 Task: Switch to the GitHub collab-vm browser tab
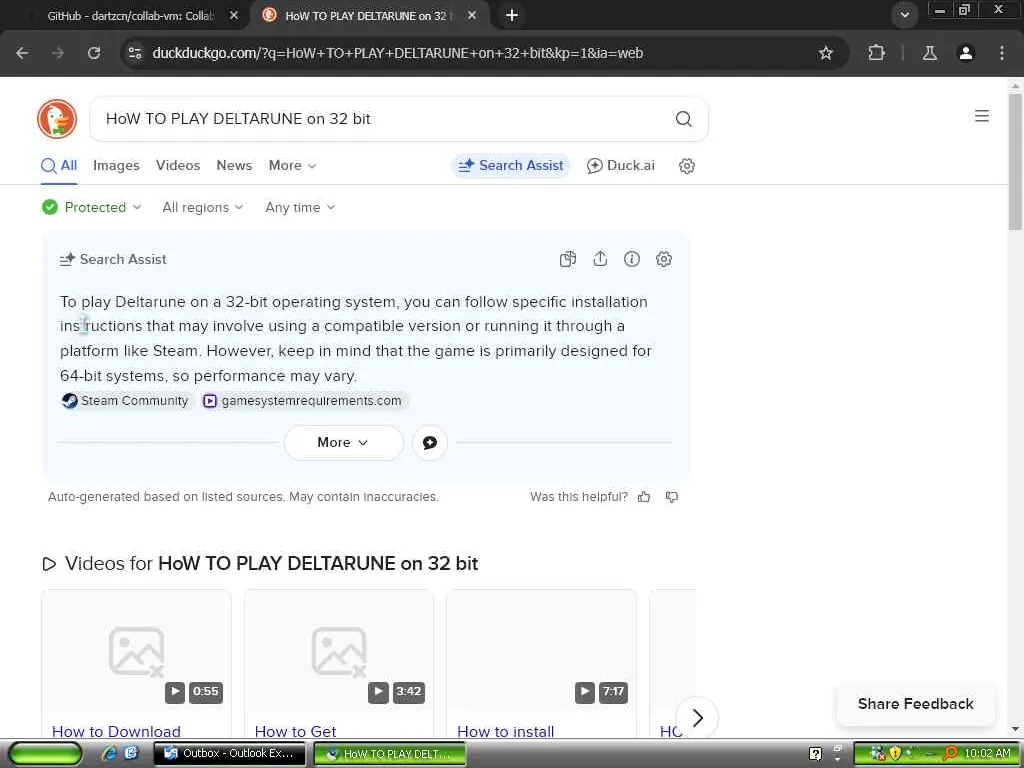point(130,16)
